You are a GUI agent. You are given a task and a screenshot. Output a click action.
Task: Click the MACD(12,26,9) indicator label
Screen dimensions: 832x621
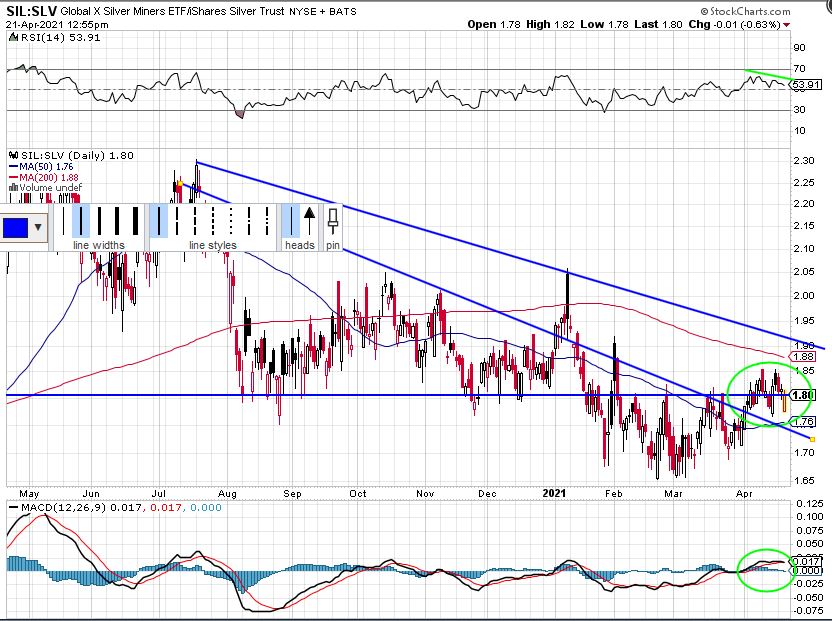[x=64, y=507]
